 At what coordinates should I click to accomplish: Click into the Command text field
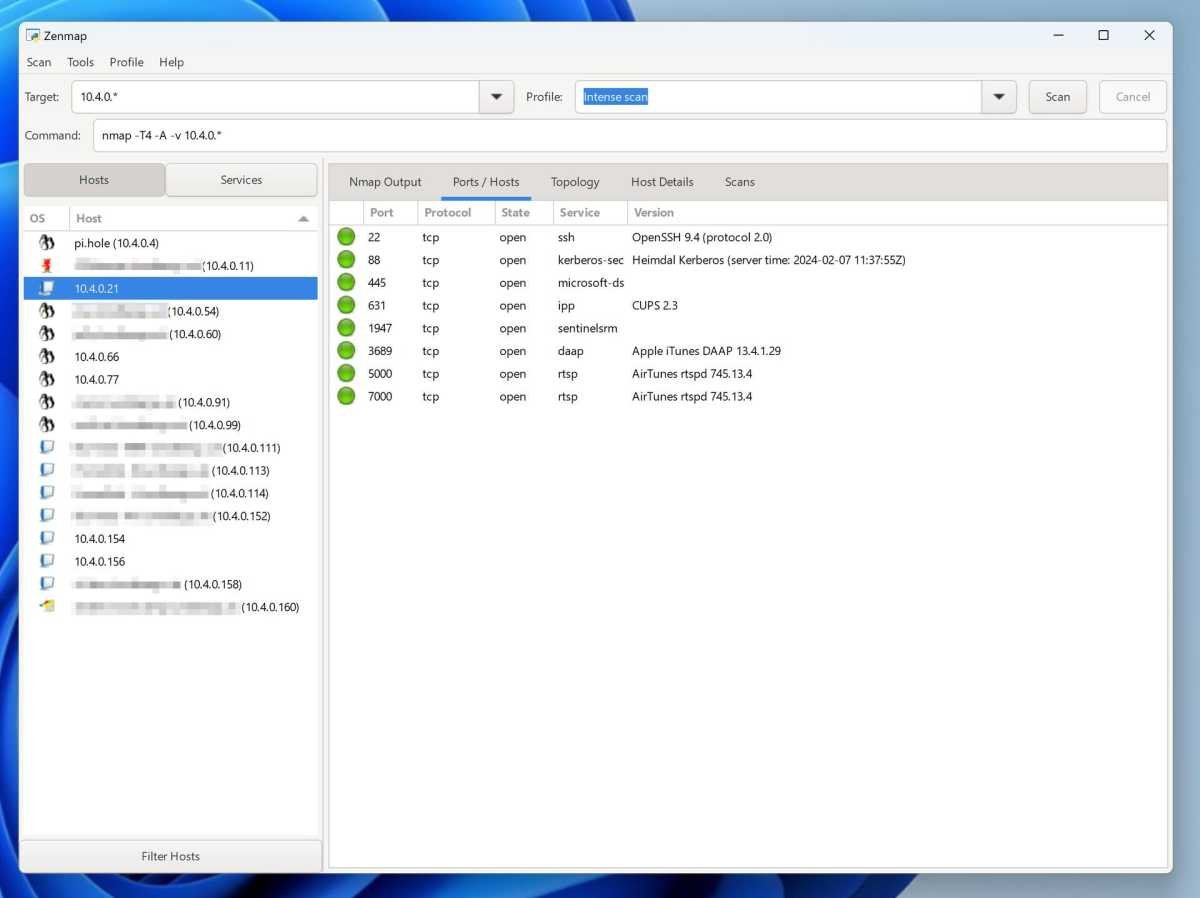(x=630, y=135)
